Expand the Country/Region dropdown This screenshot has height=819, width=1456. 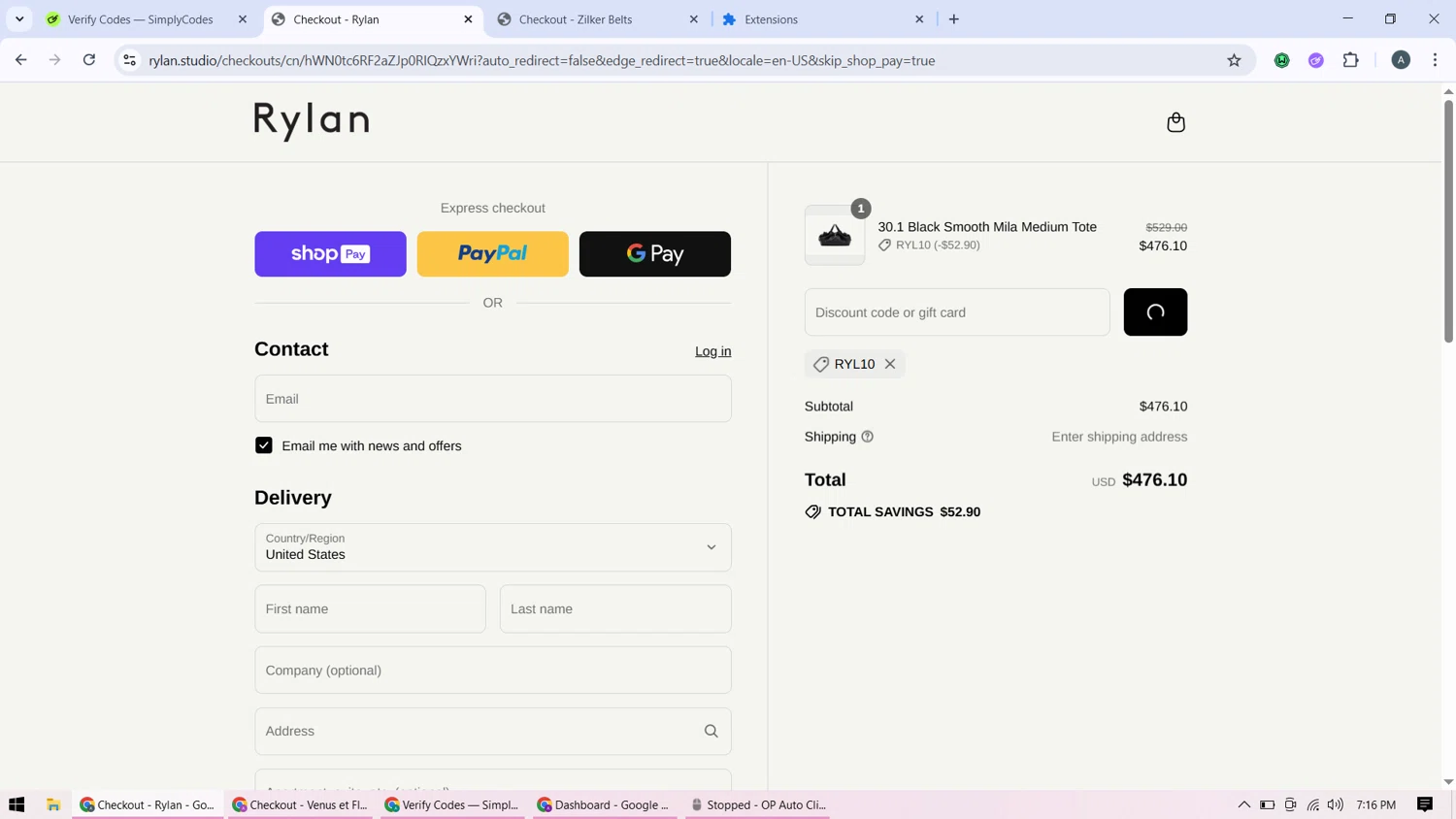[493, 547]
